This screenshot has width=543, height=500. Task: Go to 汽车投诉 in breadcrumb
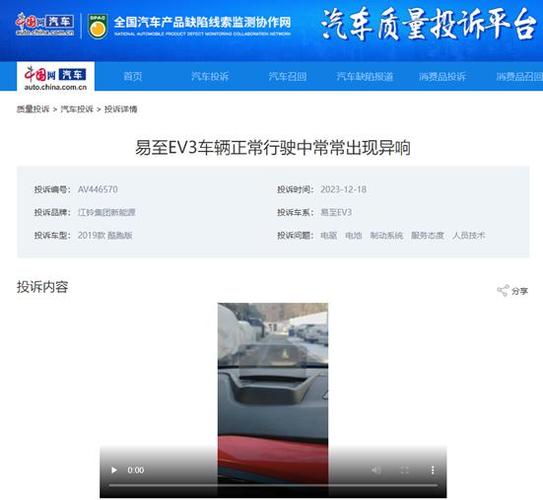click(x=77, y=109)
